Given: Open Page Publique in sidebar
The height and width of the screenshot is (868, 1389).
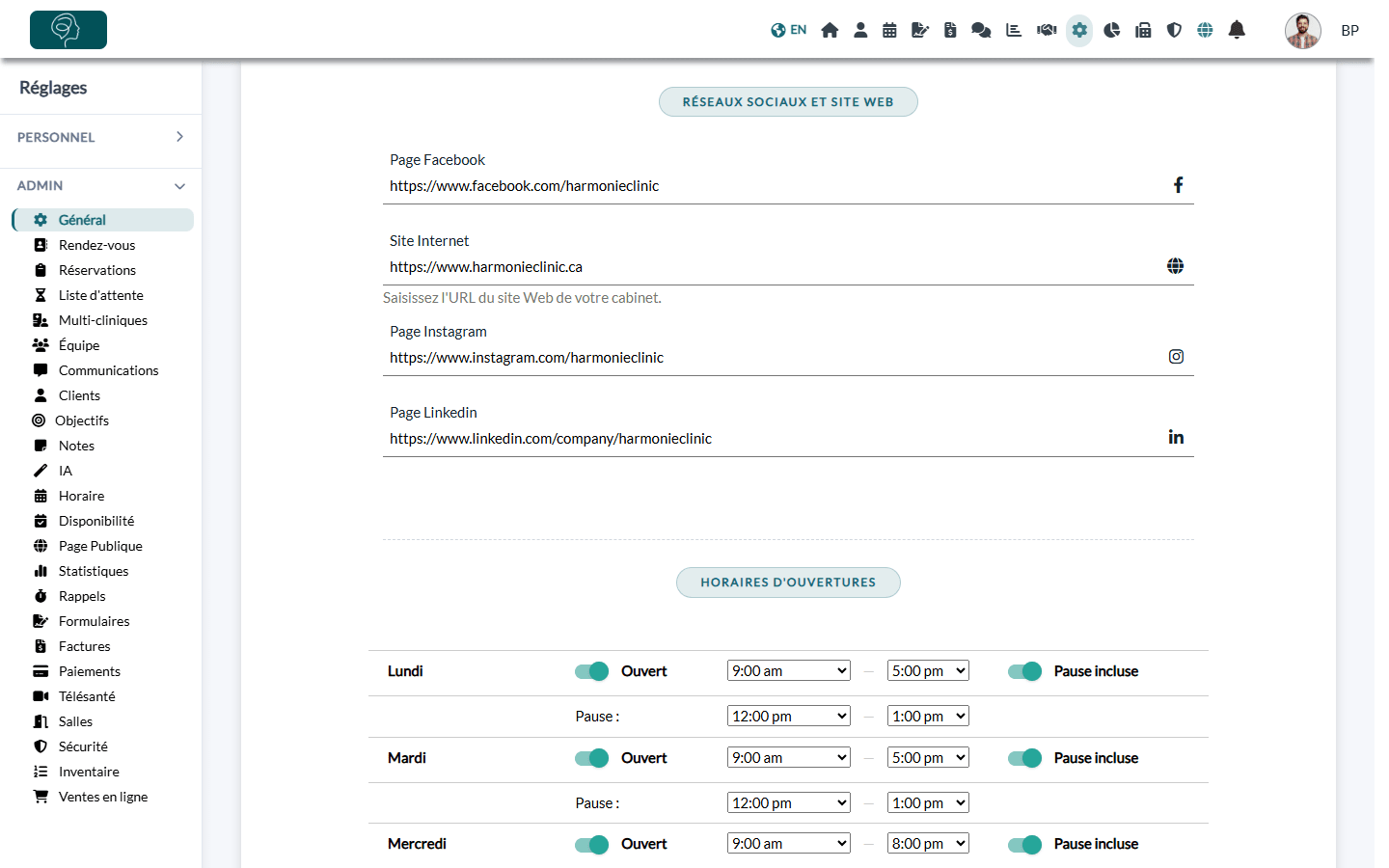Looking at the screenshot, I should tap(102, 546).
